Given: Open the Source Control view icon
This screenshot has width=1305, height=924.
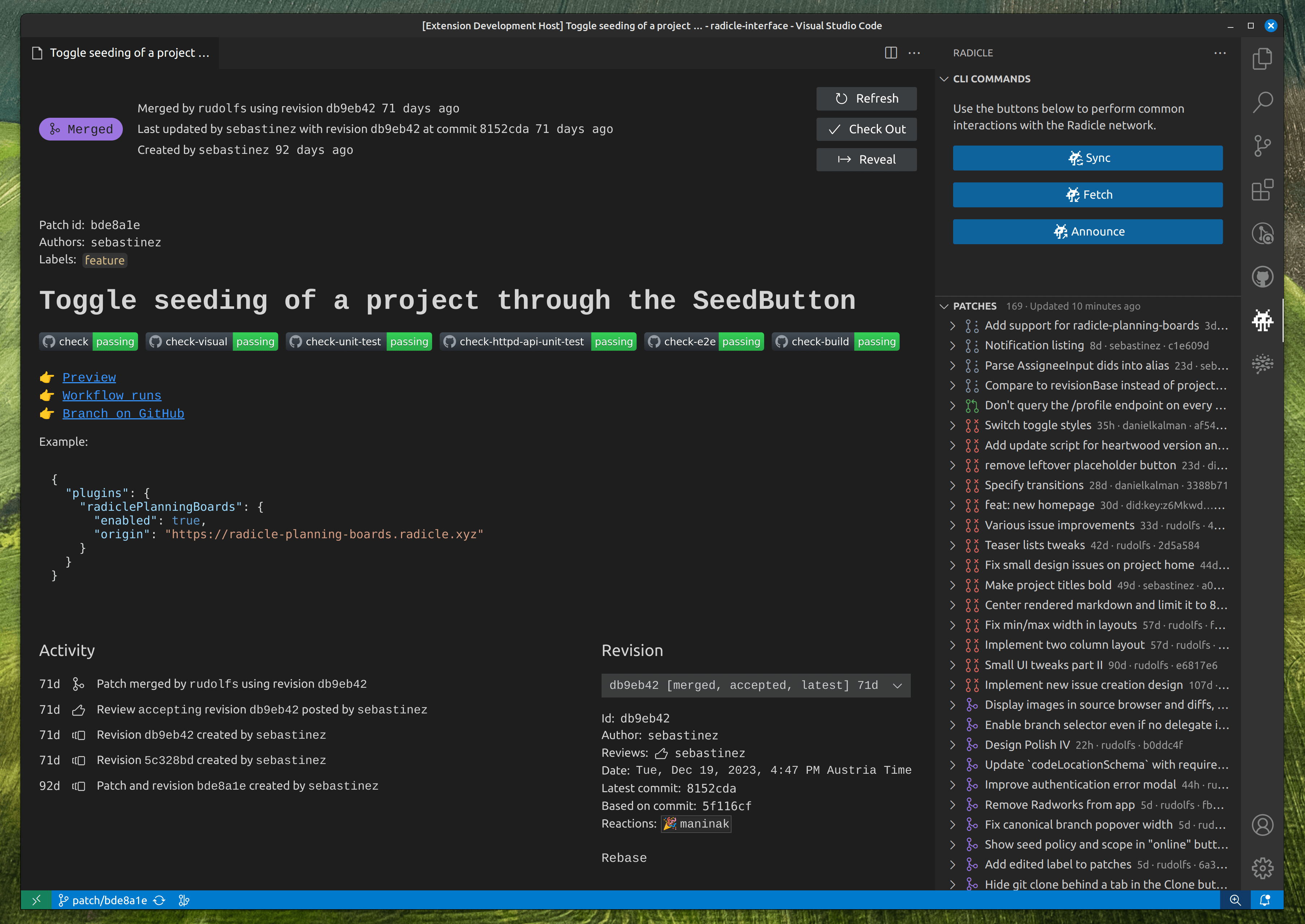Looking at the screenshot, I should coord(1262,146).
